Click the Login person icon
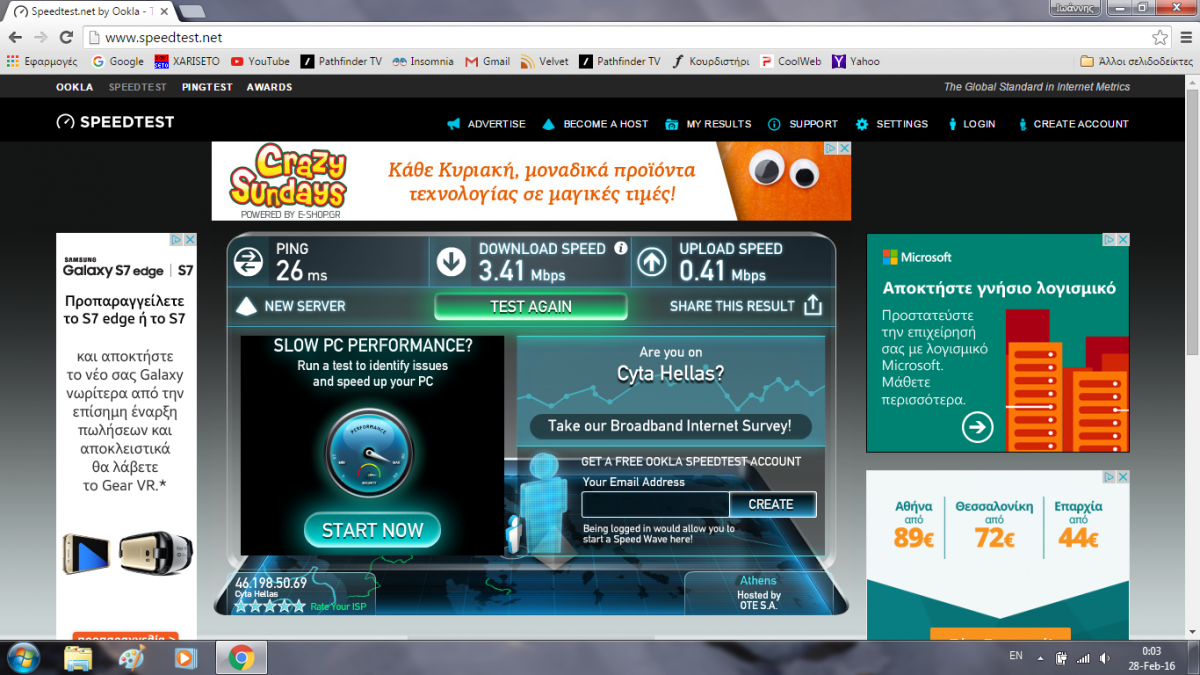 (954, 124)
